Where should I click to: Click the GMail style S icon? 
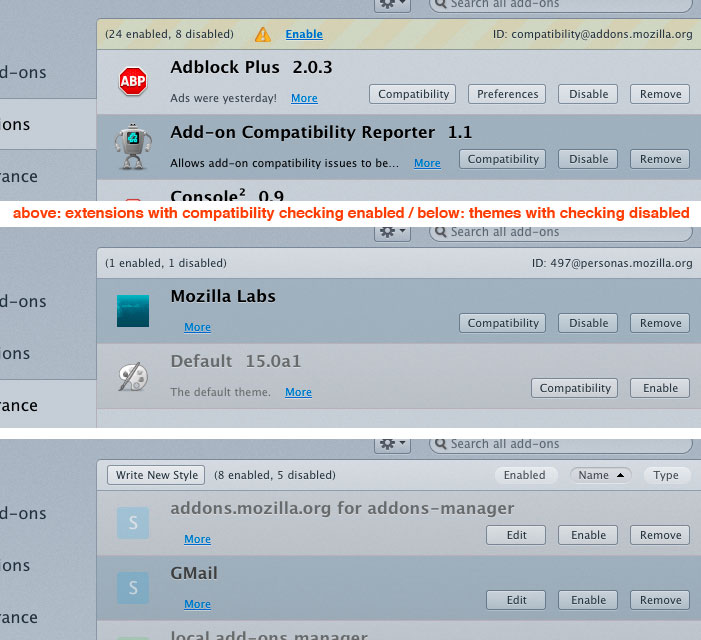point(133,588)
